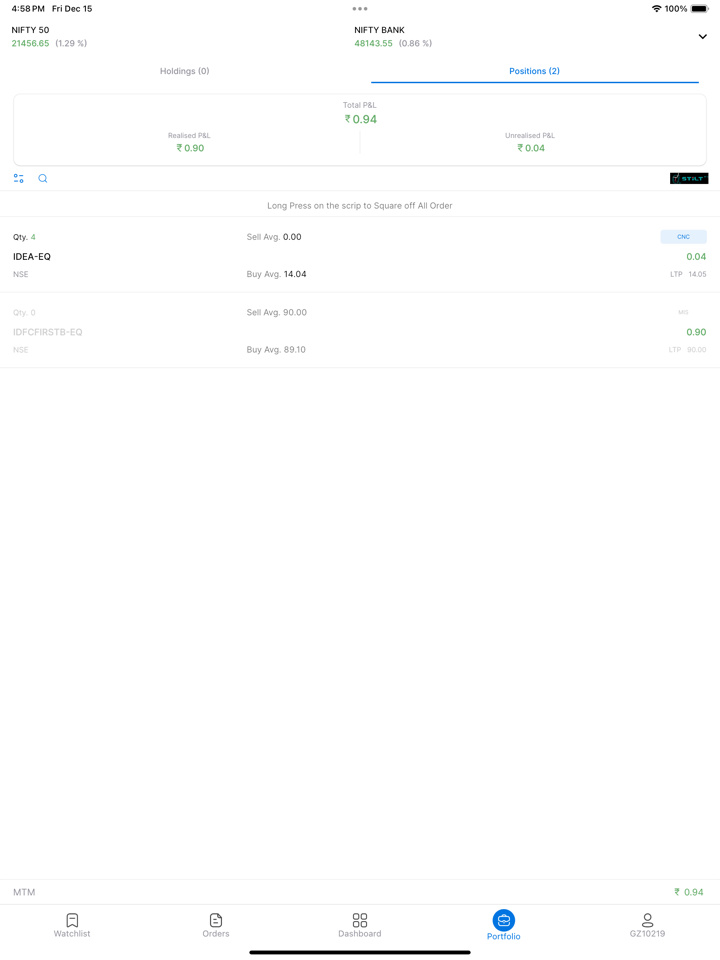Tap the Total P&L summary card
The image size is (720, 960).
click(x=360, y=129)
